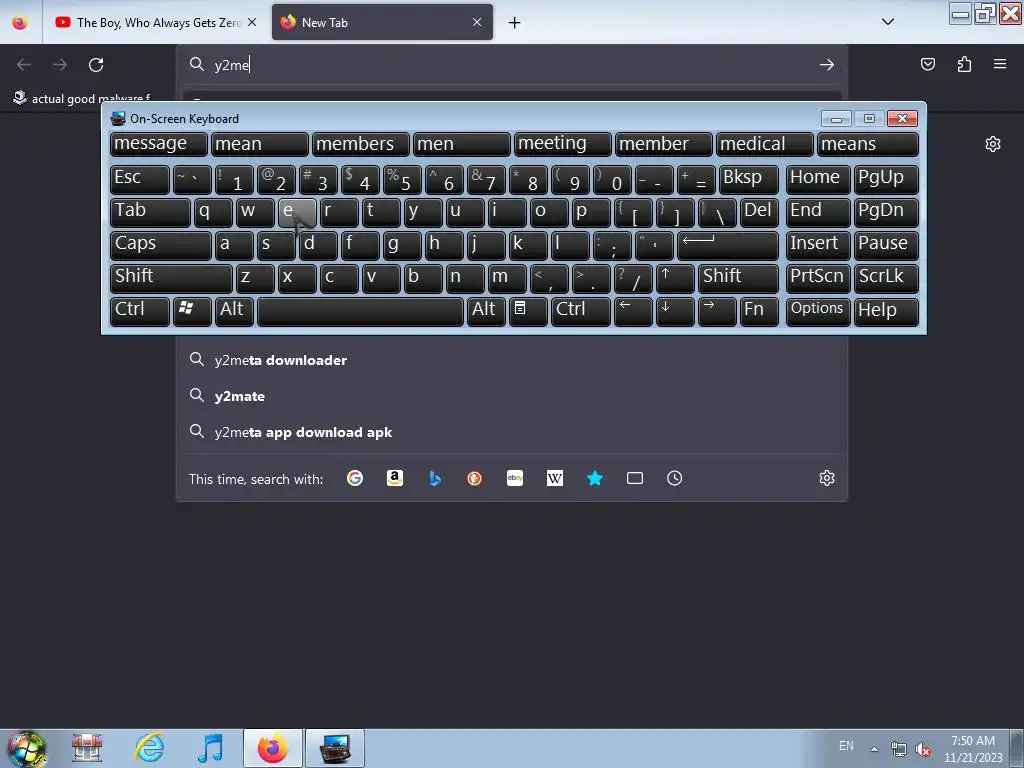Toggle Insert key on keyboard
This screenshot has height=768, width=1024.
(x=818, y=245)
